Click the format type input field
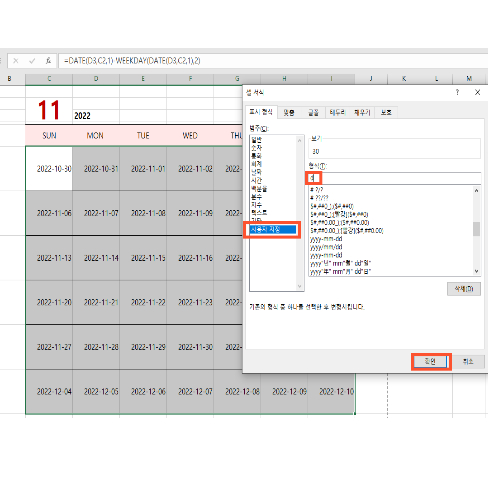Viewport: 500px width, 500px height. coord(395,178)
